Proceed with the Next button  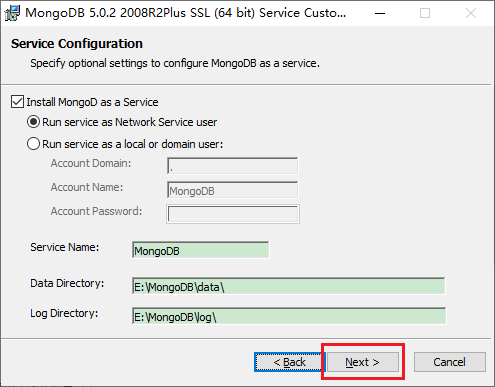(363, 362)
